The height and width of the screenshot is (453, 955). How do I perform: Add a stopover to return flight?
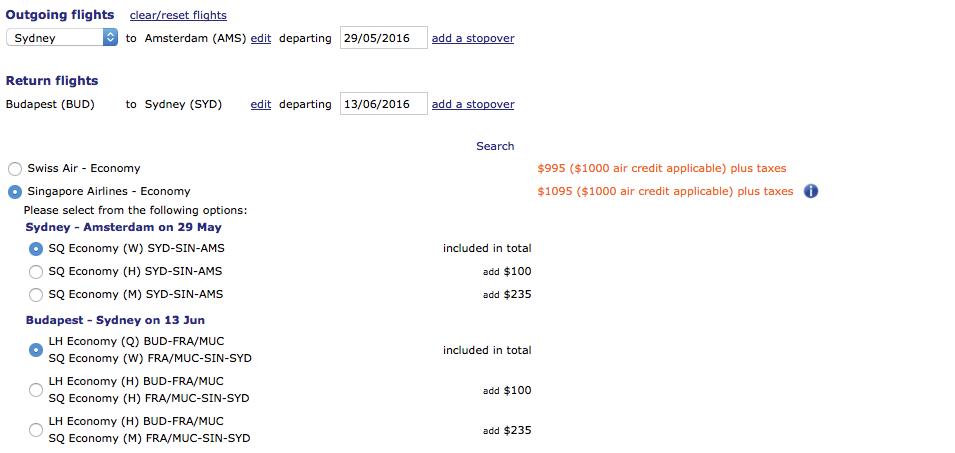[x=473, y=104]
